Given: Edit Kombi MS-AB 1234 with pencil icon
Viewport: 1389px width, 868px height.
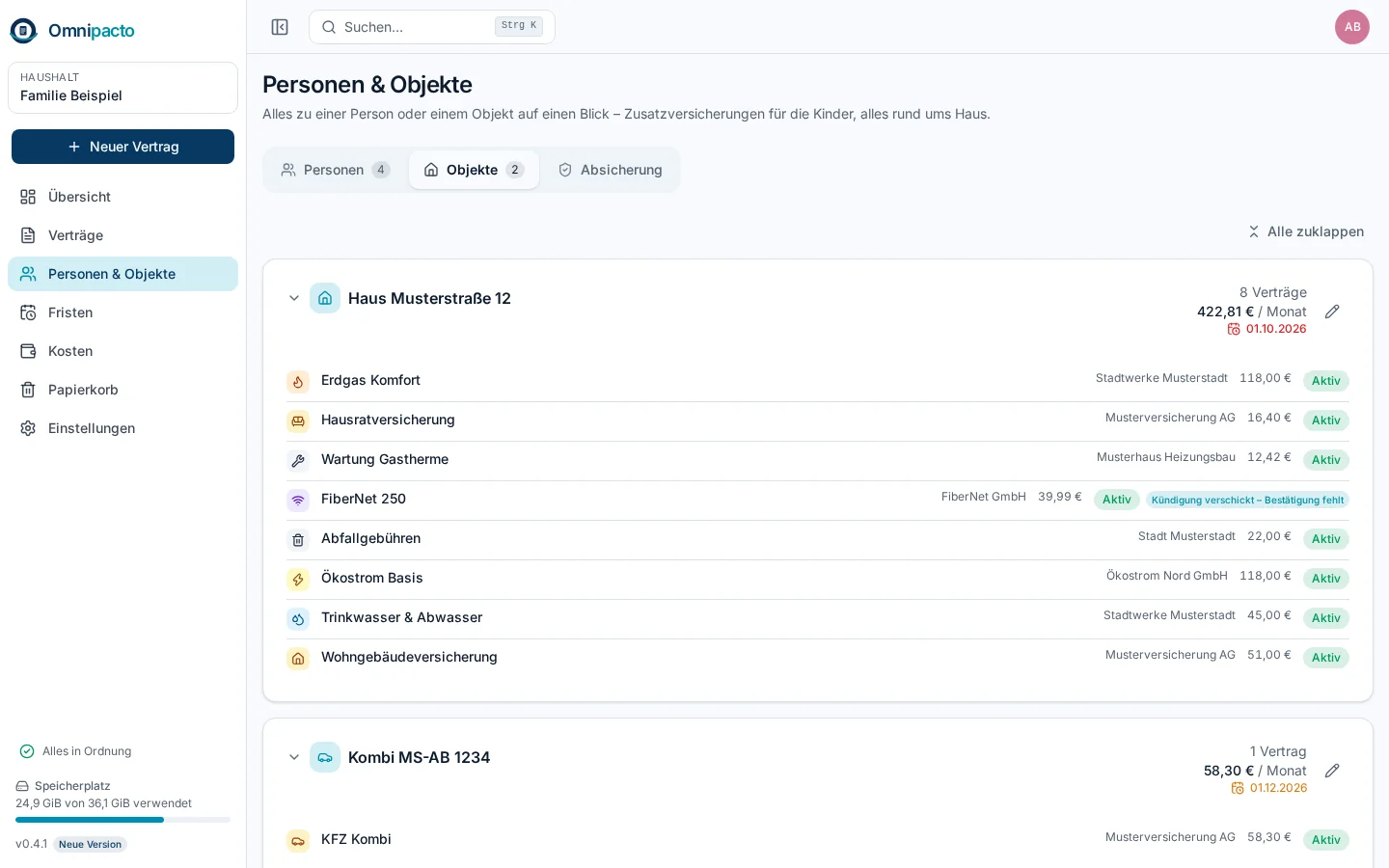Looking at the screenshot, I should click(1332, 771).
